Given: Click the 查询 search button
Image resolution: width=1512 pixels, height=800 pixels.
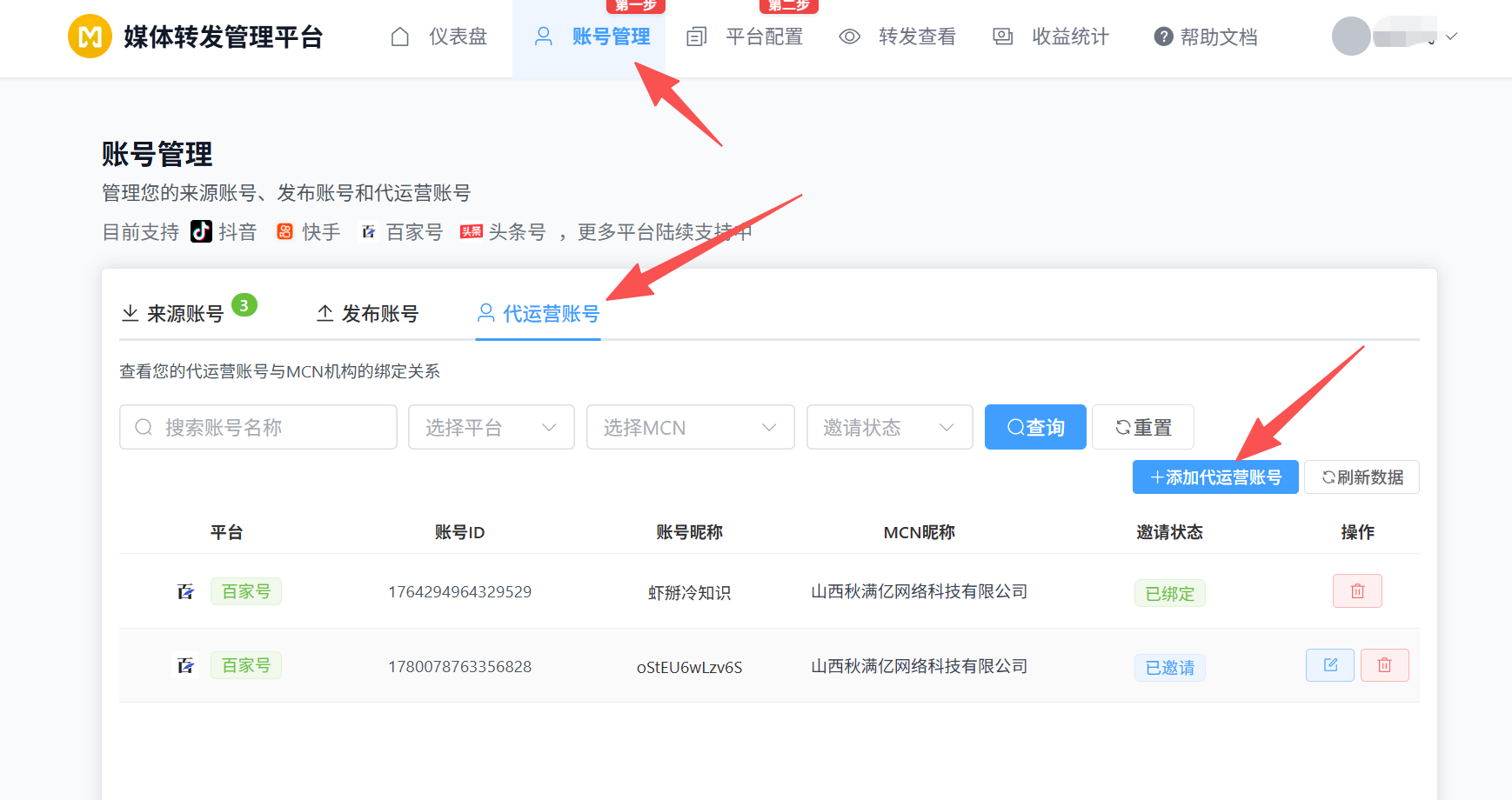Looking at the screenshot, I should point(1035,427).
